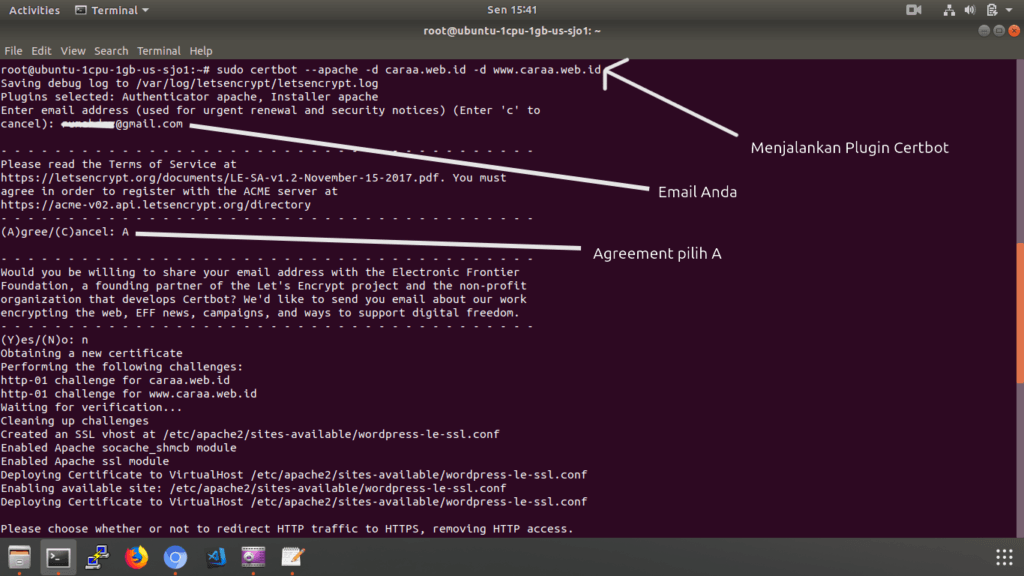This screenshot has width=1024, height=576.
Task: Click 'http-01 challenge for caraa.web.id' line
Action: point(115,380)
